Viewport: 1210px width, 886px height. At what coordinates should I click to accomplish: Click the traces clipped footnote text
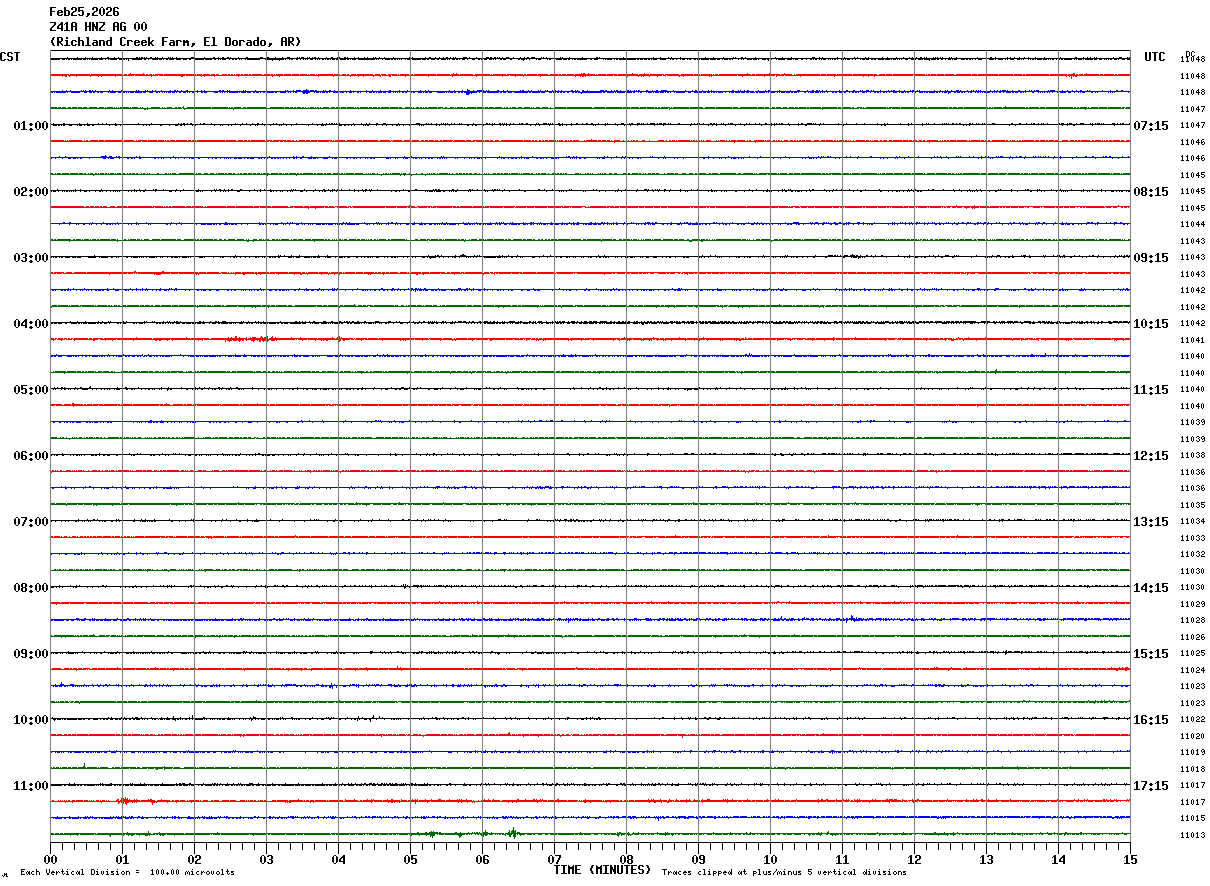point(784,872)
